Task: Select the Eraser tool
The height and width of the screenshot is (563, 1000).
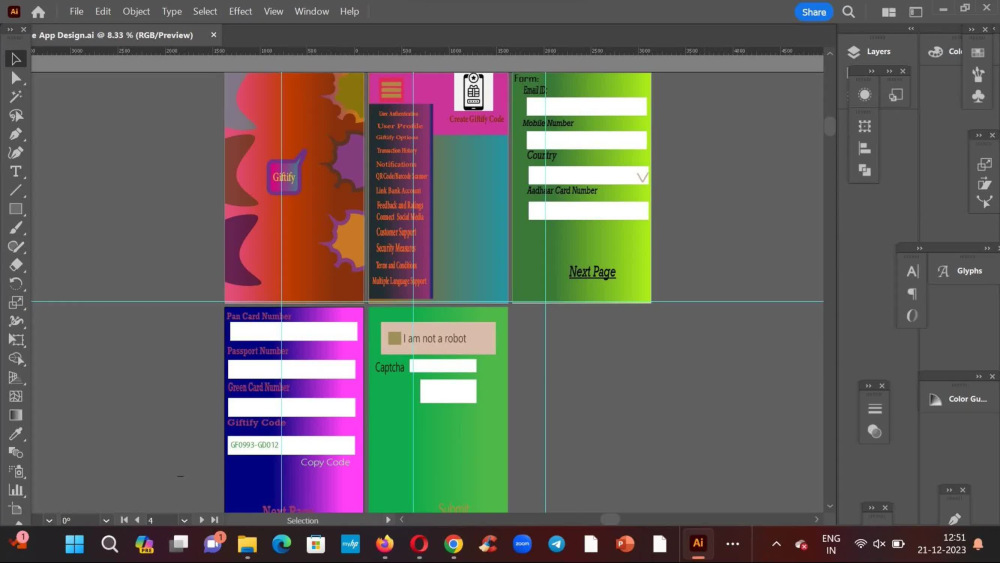Action: pyautogui.click(x=16, y=265)
